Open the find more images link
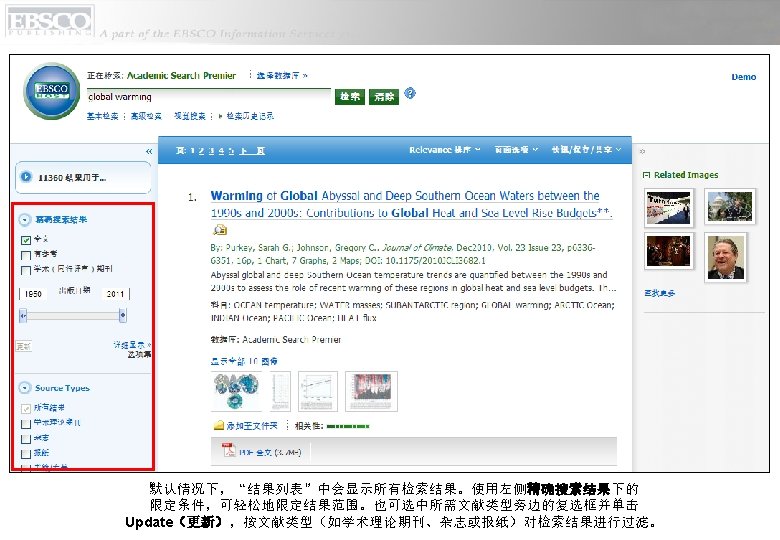 tap(660, 293)
